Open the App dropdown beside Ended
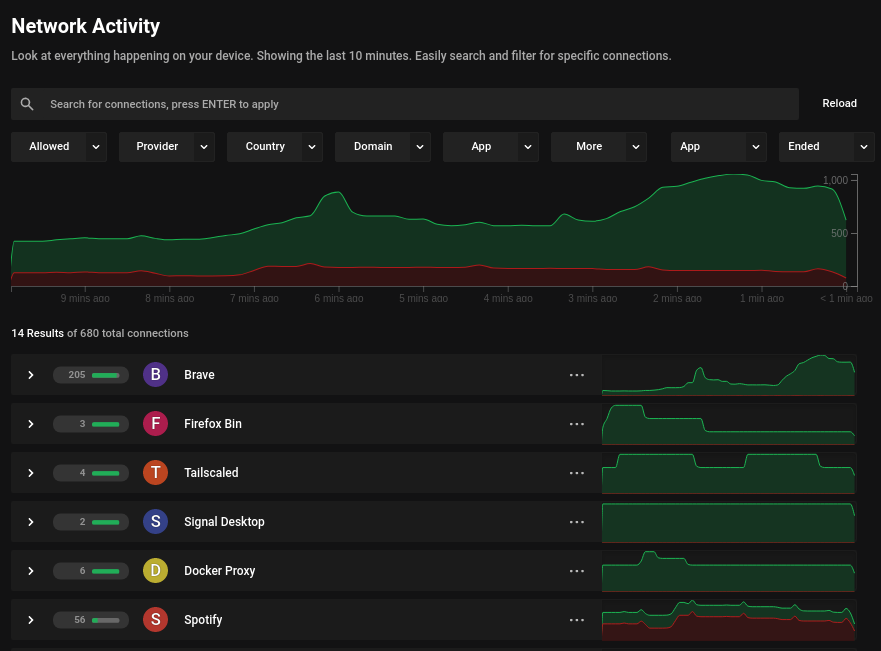This screenshot has height=651, width=881. tap(719, 147)
